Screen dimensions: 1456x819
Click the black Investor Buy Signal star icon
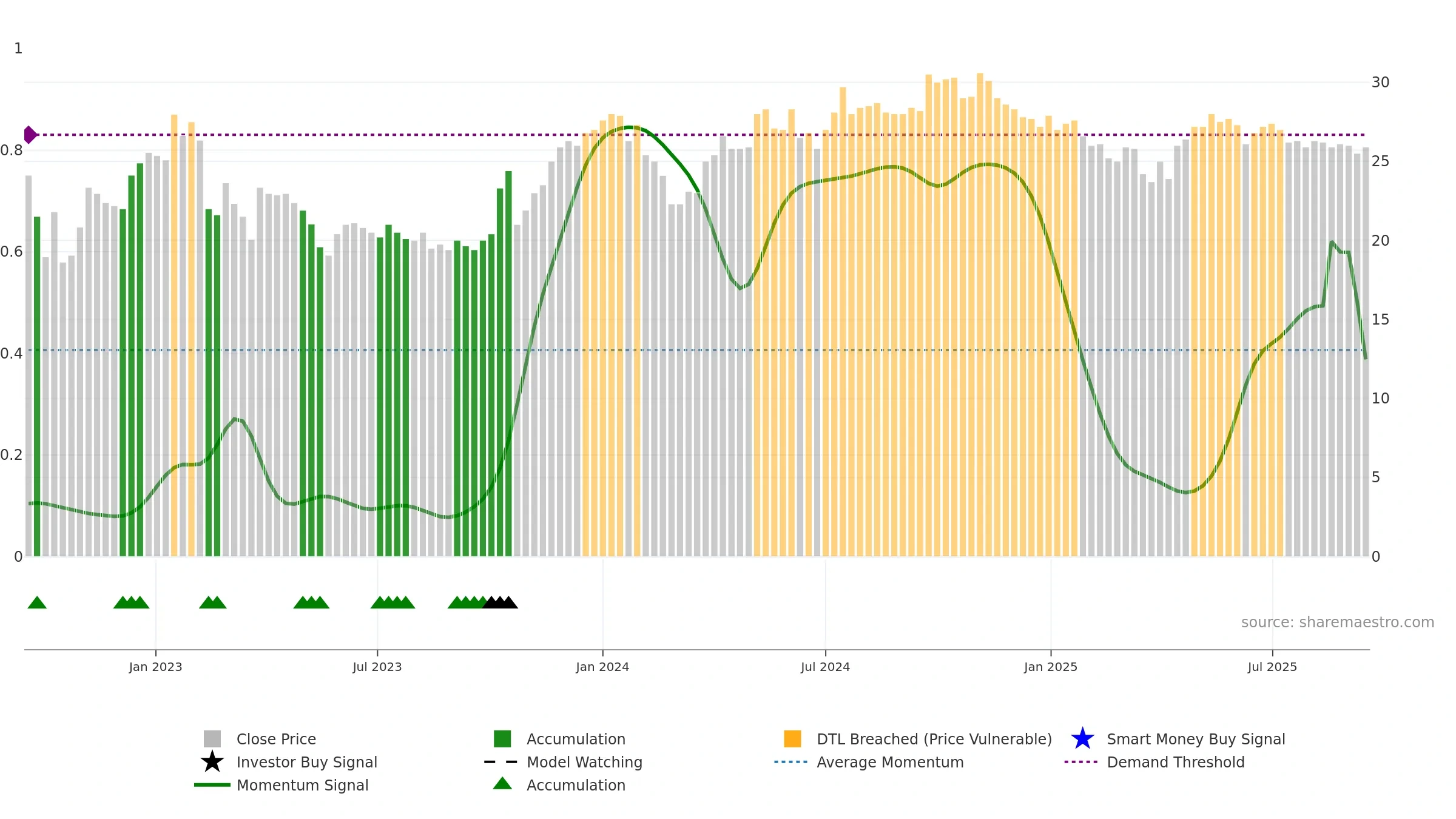pos(212,761)
